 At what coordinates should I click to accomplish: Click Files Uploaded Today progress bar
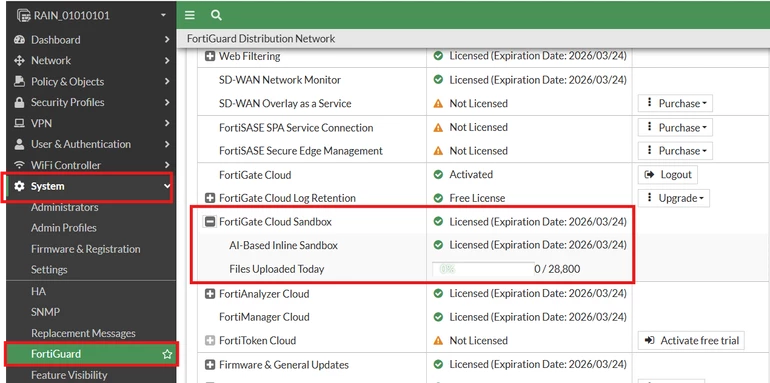[483, 269]
